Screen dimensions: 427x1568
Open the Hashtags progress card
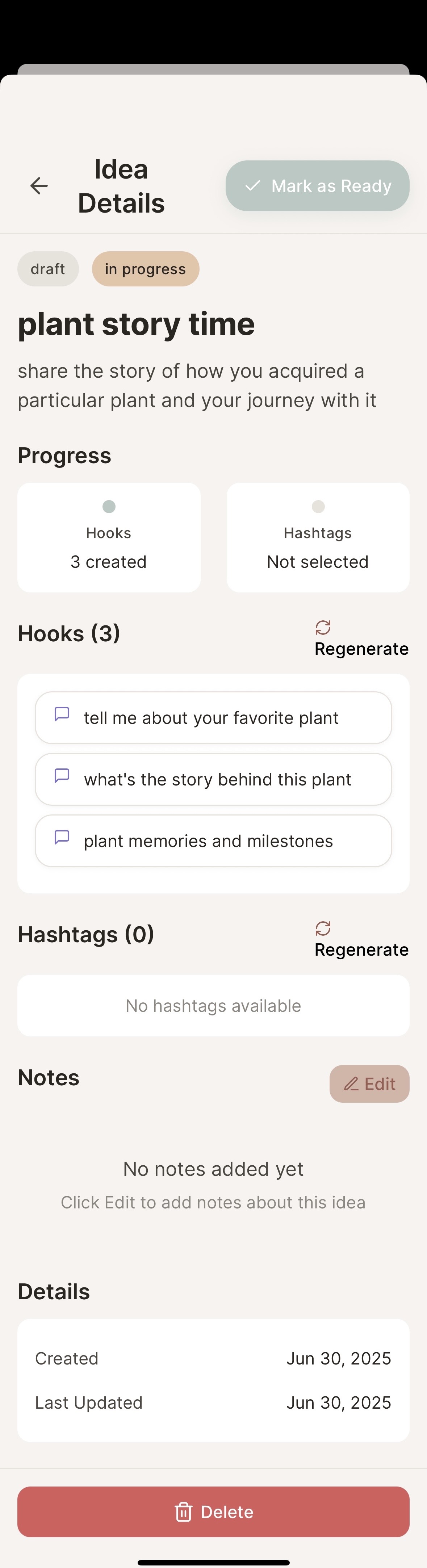click(317, 537)
